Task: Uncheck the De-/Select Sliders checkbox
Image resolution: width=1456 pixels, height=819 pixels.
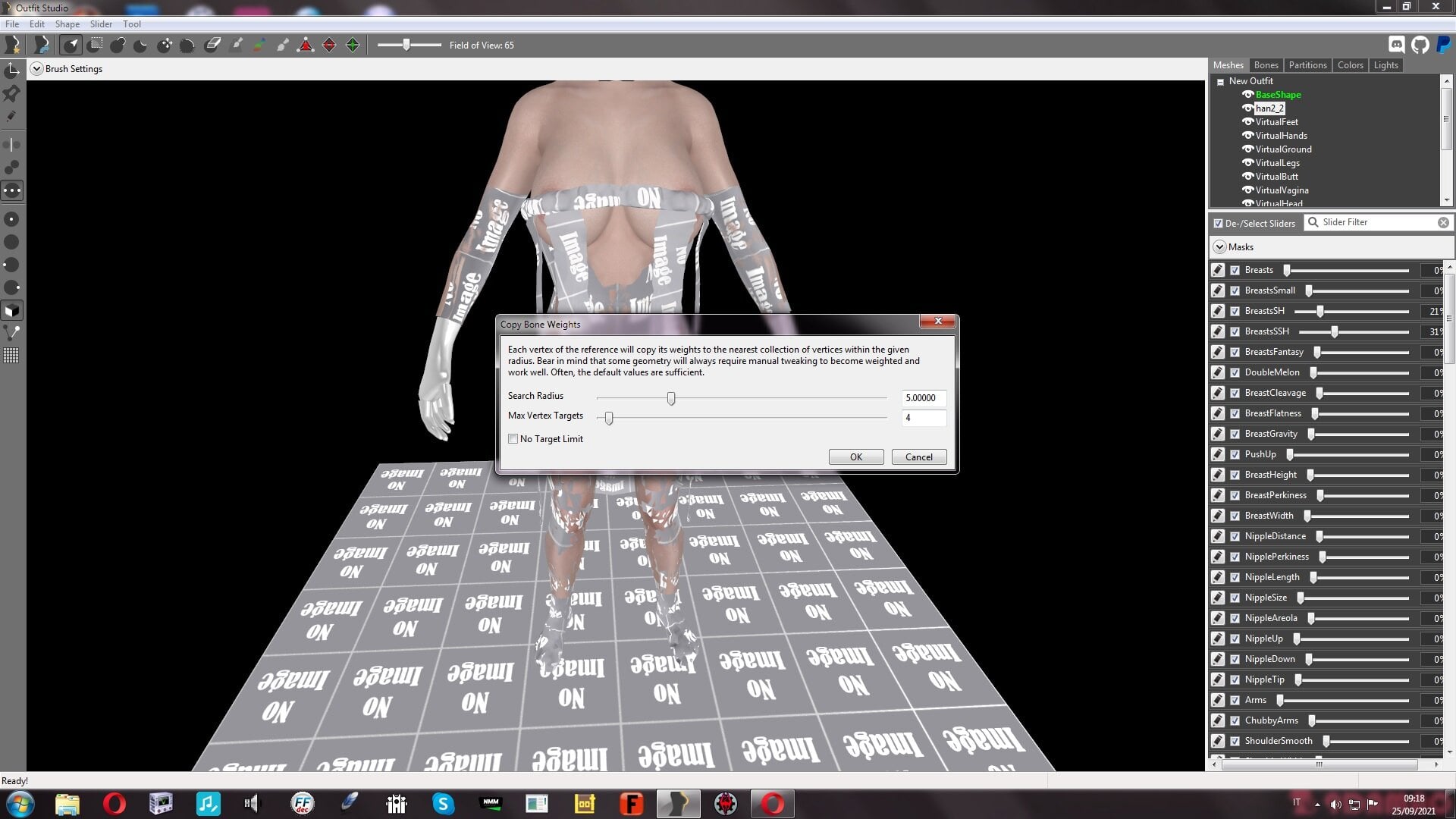Action: (x=1218, y=224)
